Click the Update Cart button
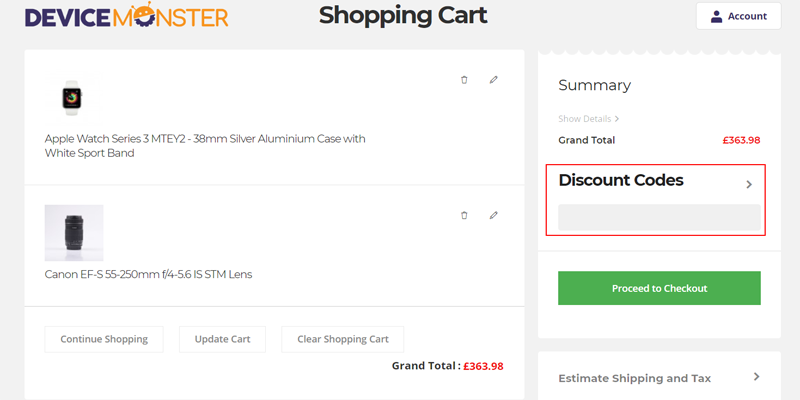 coord(222,339)
